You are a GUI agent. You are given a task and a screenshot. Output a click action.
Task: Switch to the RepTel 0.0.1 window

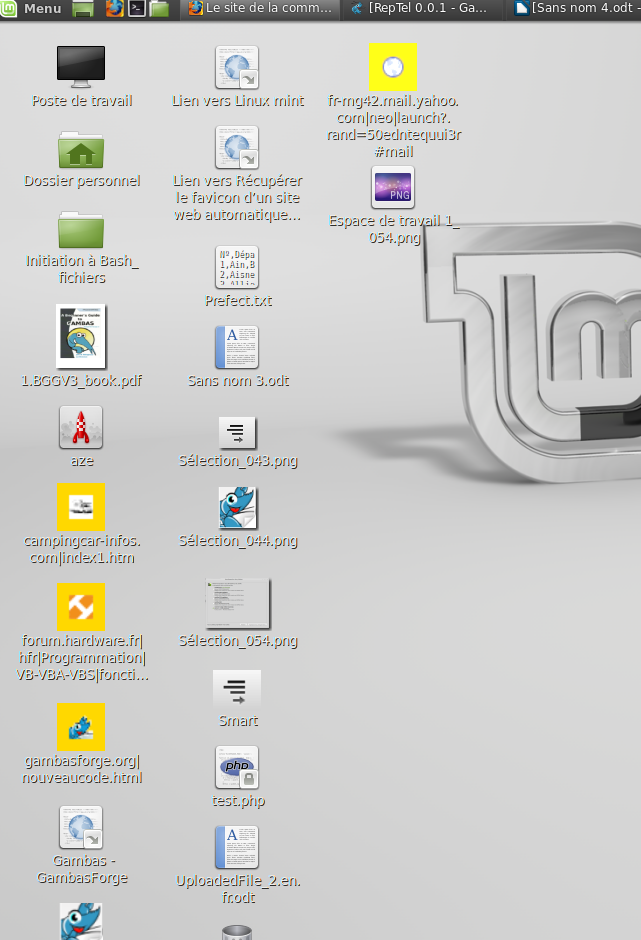[422, 8]
